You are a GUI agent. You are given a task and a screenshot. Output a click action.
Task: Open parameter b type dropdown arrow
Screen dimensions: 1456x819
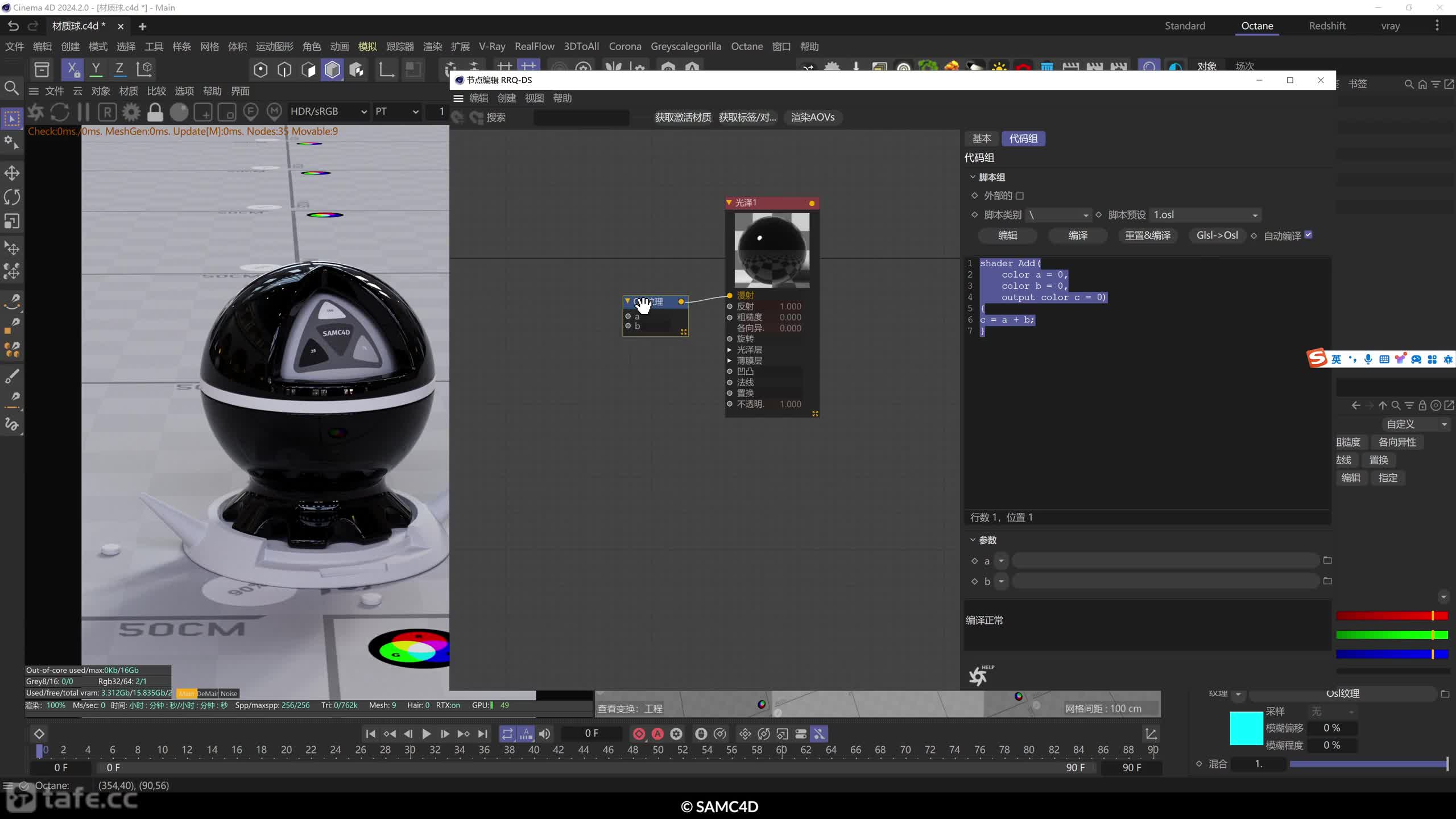click(1001, 581)
